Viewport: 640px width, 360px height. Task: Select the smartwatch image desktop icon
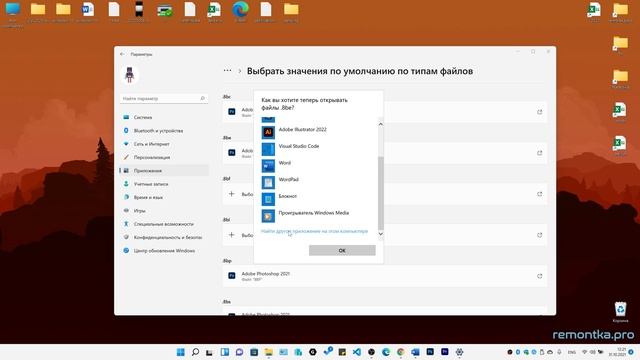(139, 12)
